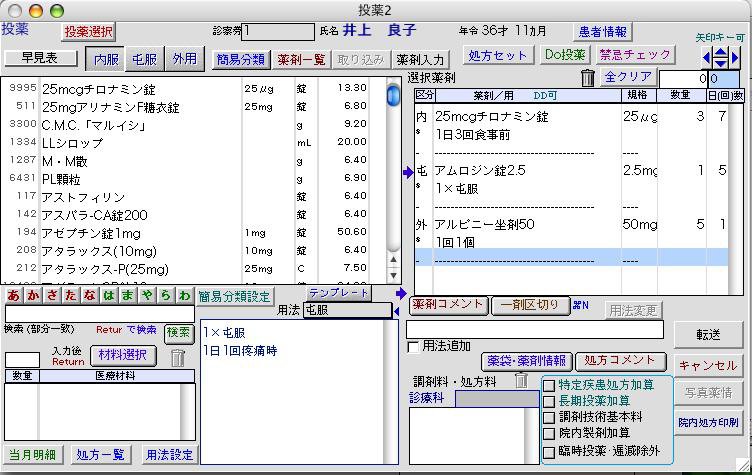This screenshot has height=475, width=752.
Task: Switch to 外用 tab
Action: point(185,59)
